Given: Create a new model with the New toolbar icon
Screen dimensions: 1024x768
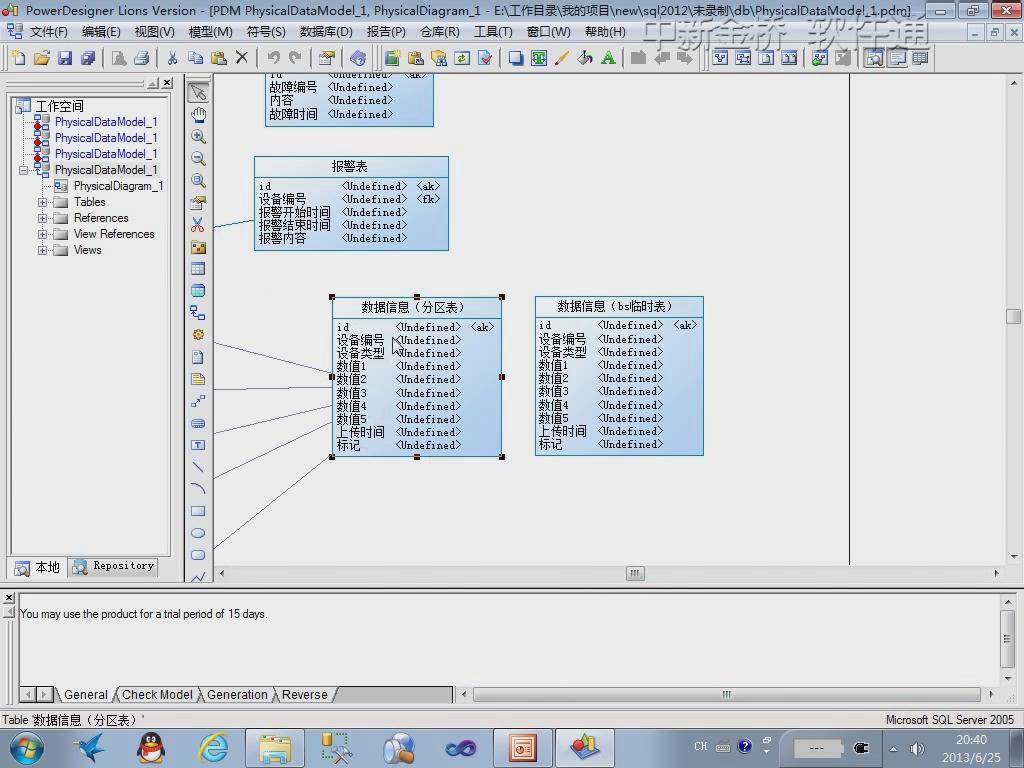Looking at the screenshot, I should 19,58.
